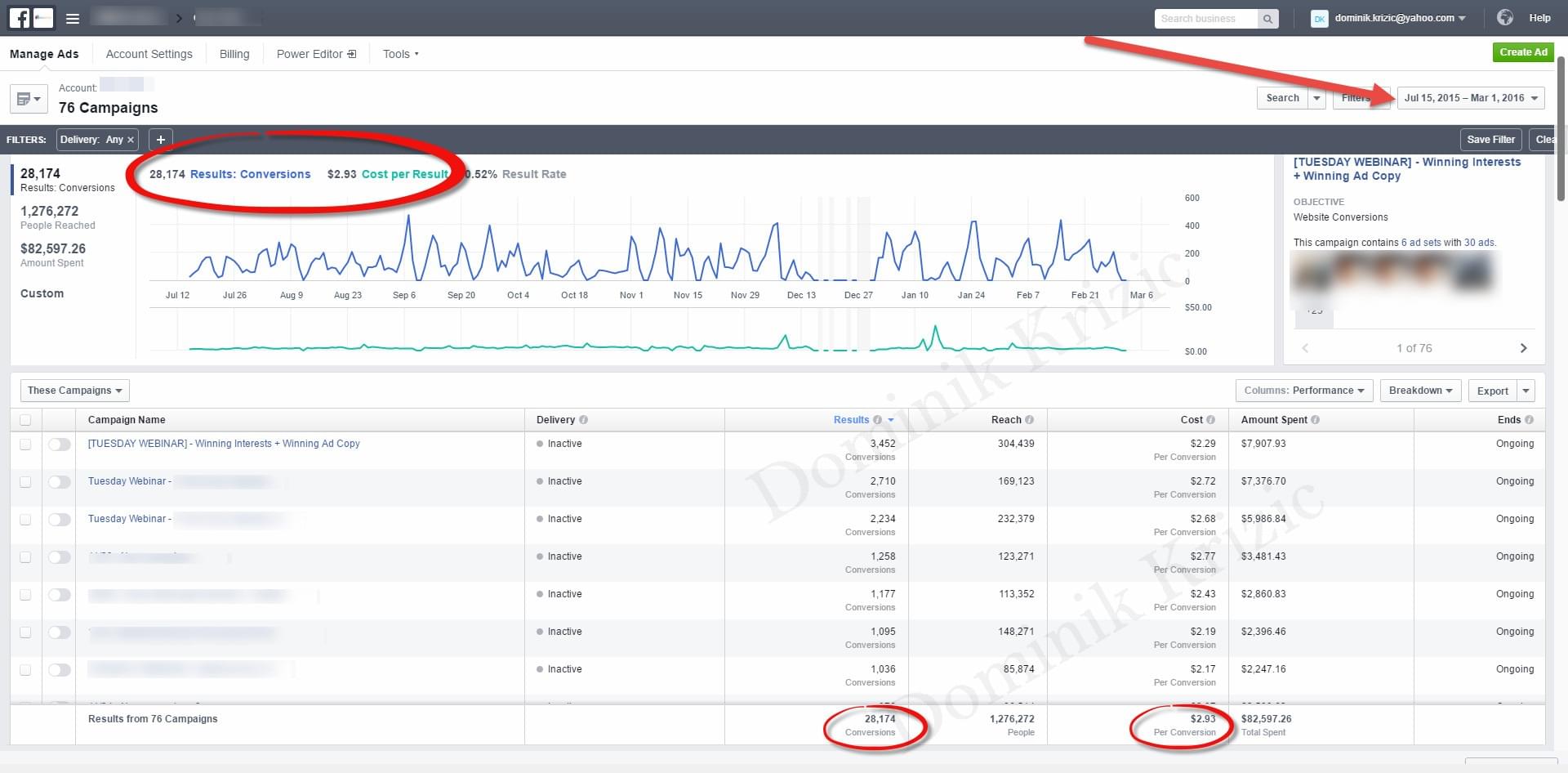1568x773 pixels.
Task: Click the Facebook logo icon
Action: coord(20,18)
